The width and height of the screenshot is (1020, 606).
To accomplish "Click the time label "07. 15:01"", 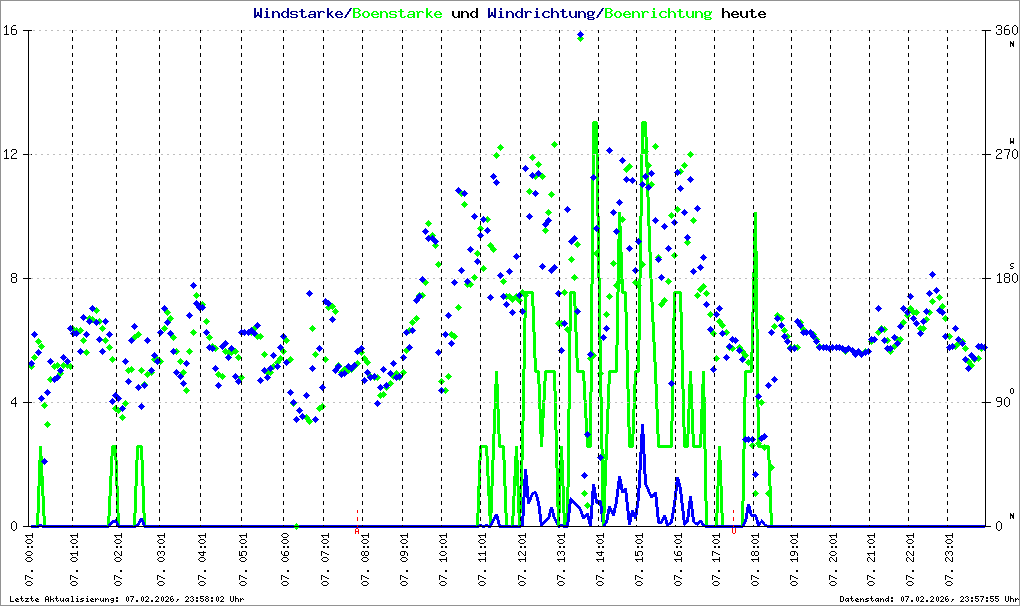I will [638, 560].
